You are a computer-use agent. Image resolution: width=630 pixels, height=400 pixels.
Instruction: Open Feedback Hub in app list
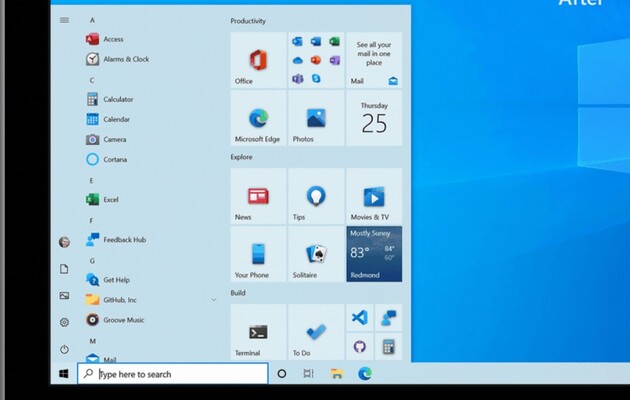click(151, 240)
